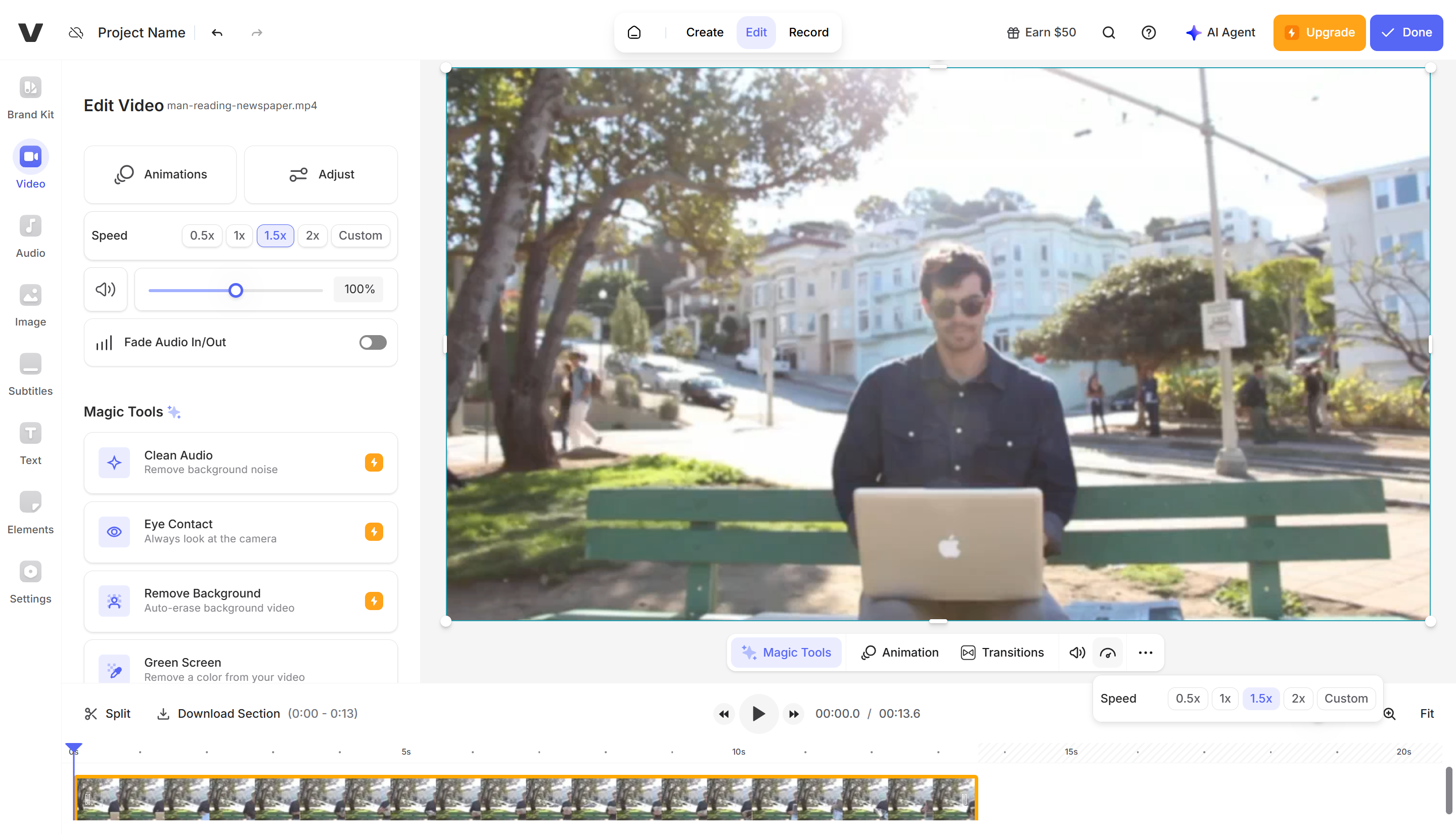Viewport: 1456px width, 834px height.
Task: Click the Upgrade button
Action: [1319, 33]
